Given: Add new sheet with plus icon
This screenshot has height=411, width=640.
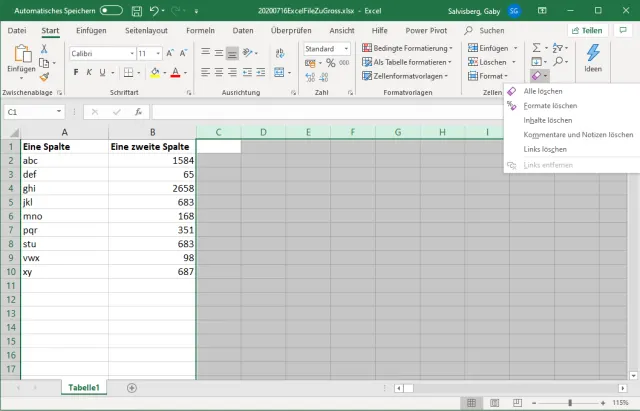Looking at the screenshot, I should 132,387.
